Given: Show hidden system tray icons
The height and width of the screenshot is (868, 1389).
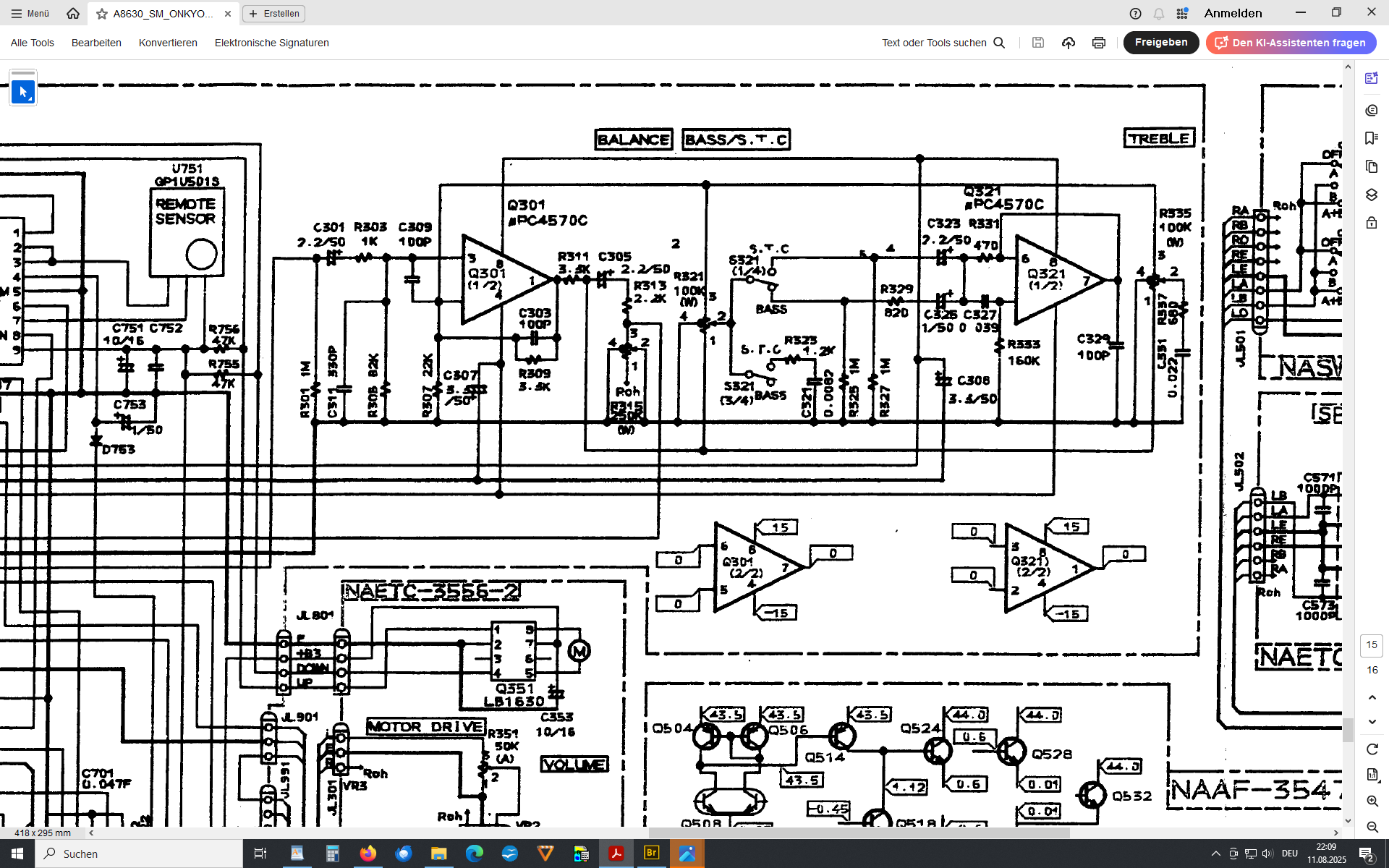Looking at the screenshot, I should pyautogui.click(x=1215, y=854).
